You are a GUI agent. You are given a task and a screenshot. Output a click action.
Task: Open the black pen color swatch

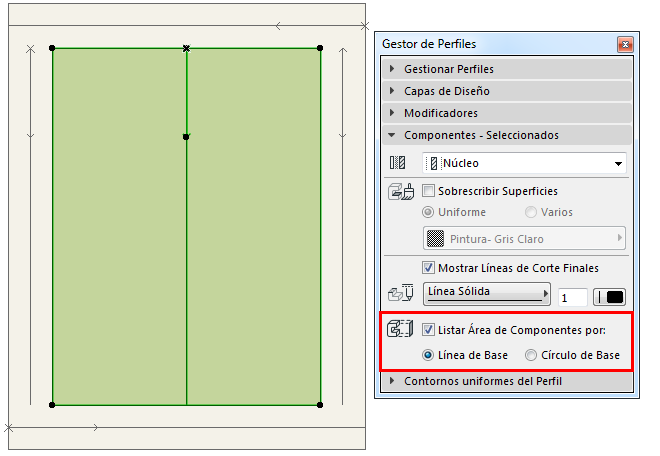pyautogui.click(x=609, y=297)
